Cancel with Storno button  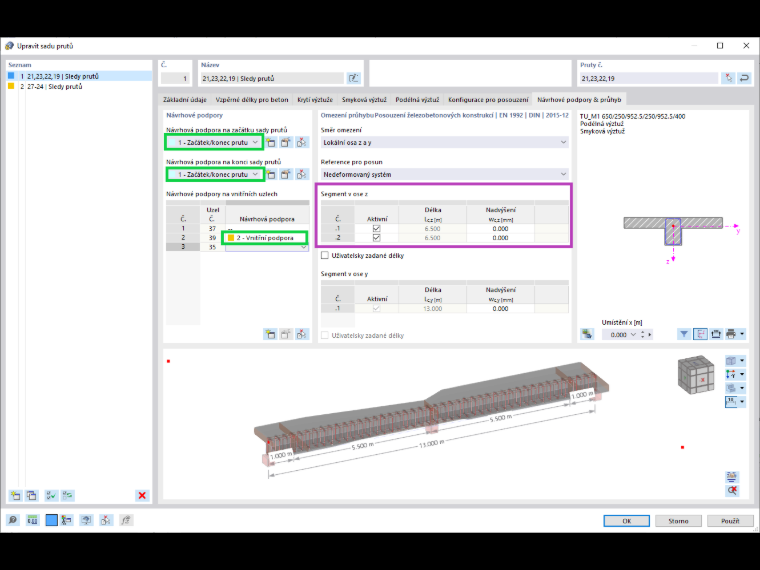pos(678,521)
